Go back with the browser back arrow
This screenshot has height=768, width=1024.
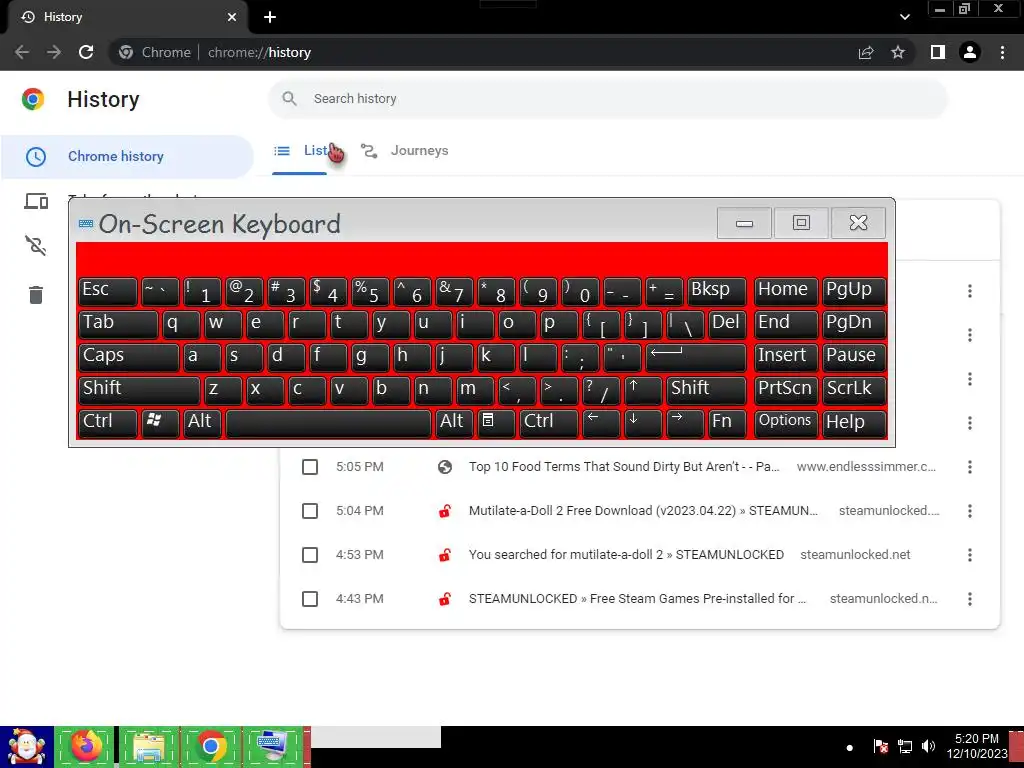(22, 52)
